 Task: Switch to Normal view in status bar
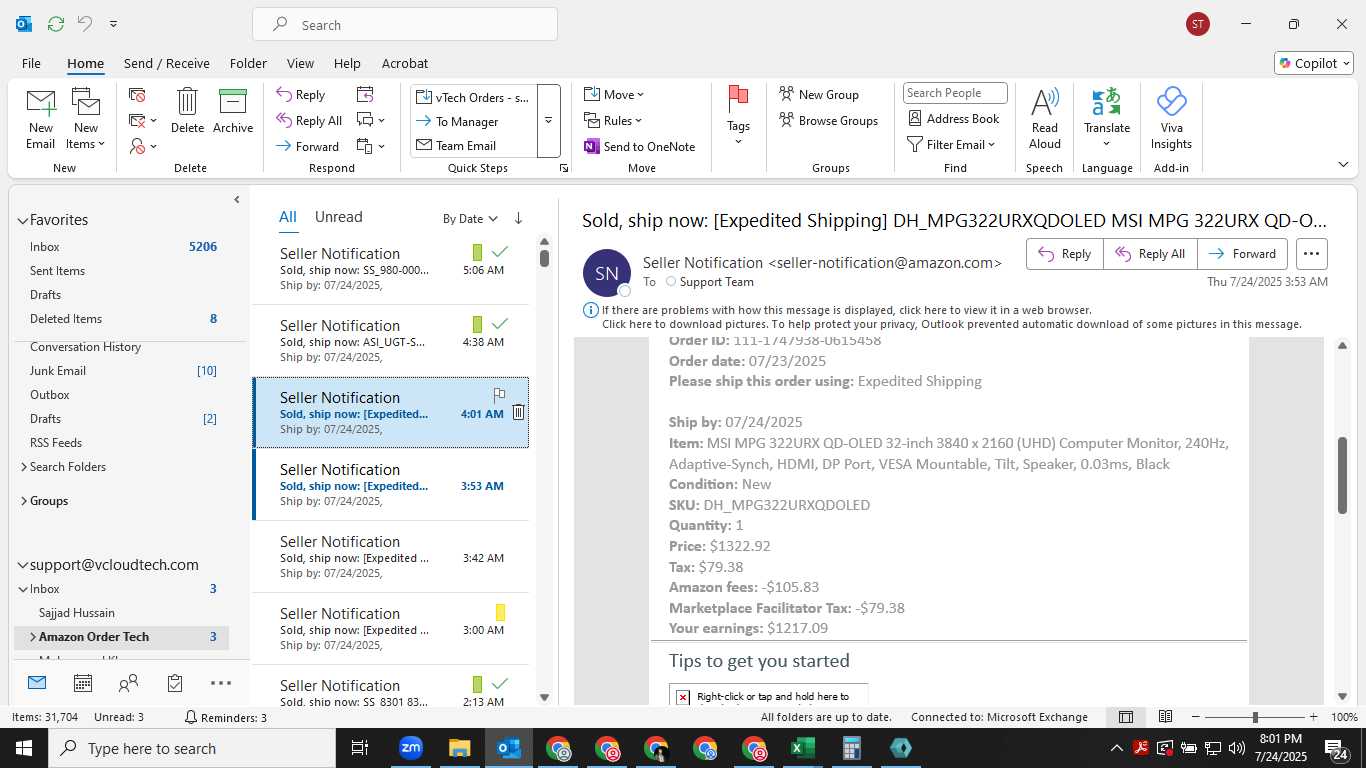coord(1126,717)
